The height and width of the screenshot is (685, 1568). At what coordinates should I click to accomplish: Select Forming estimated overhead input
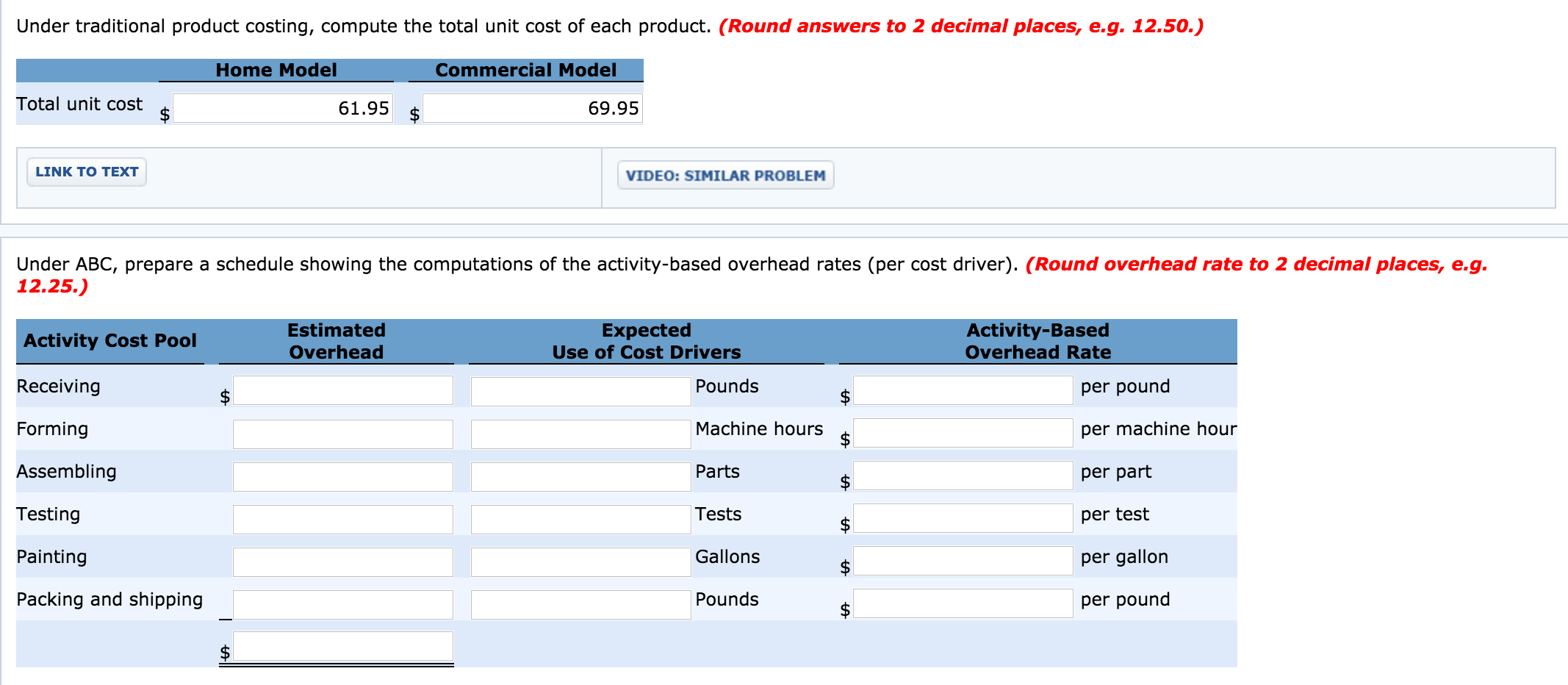(342, 434)
